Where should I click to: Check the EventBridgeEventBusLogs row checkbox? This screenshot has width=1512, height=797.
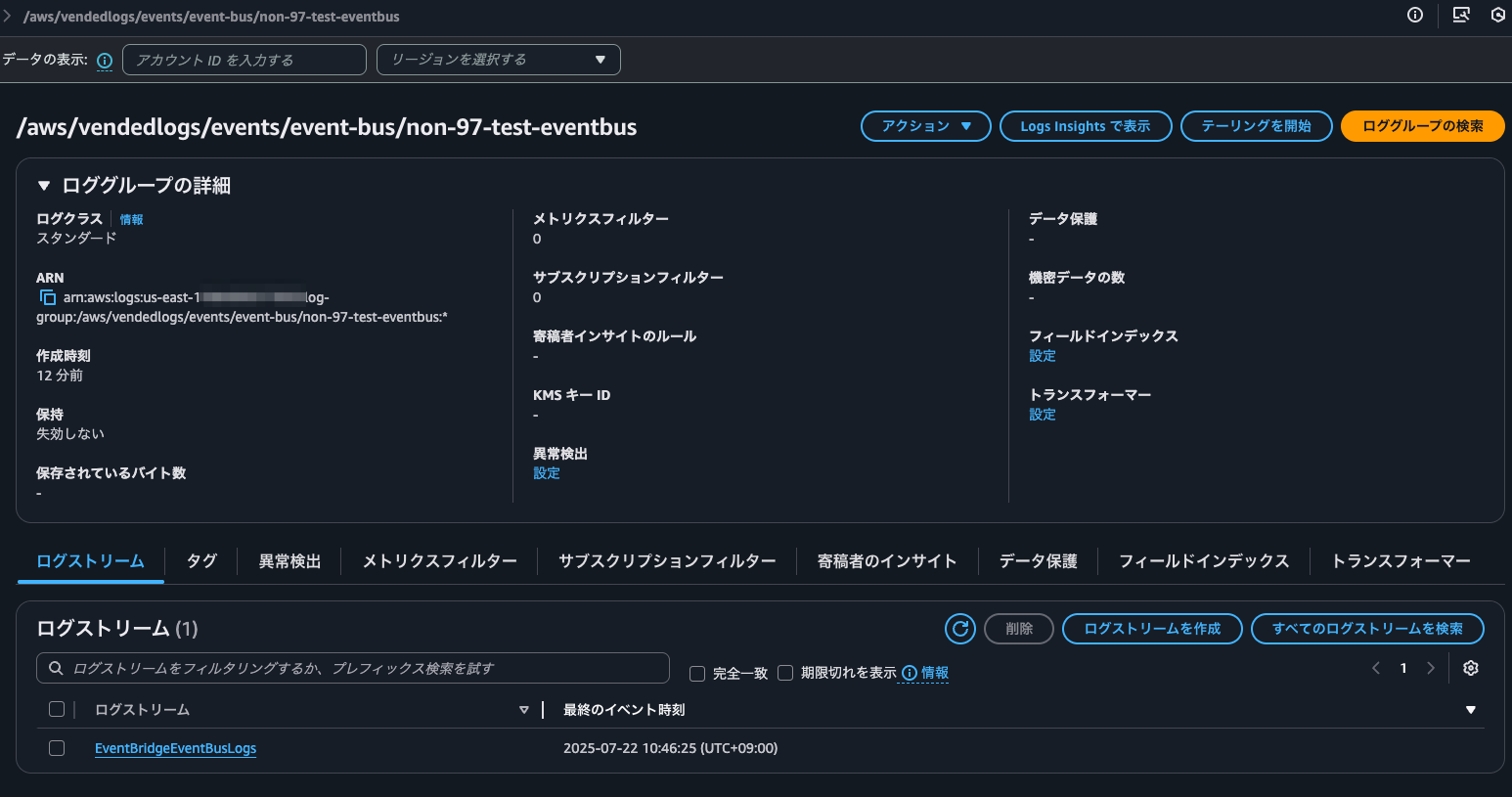(x=57, y=748)
